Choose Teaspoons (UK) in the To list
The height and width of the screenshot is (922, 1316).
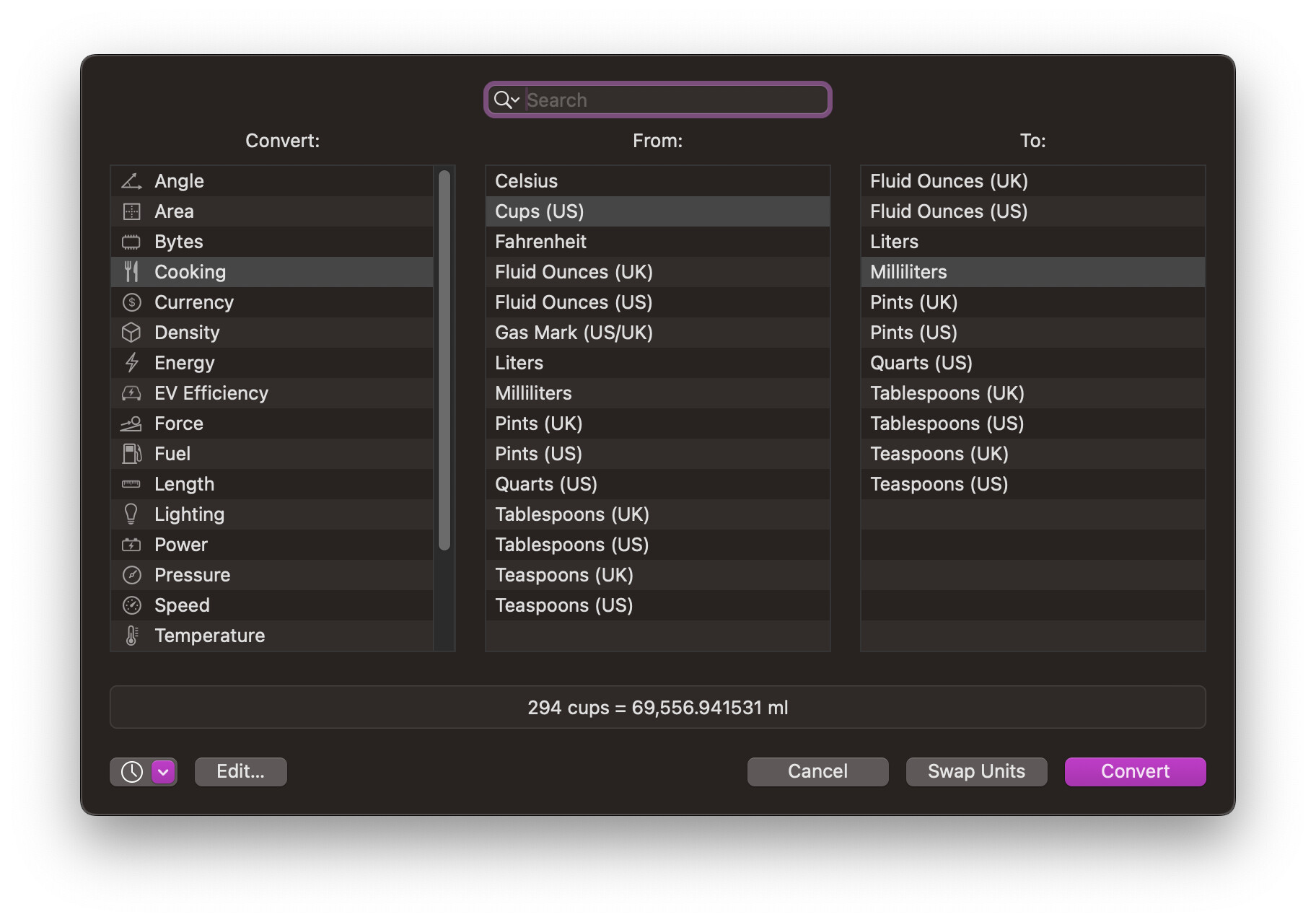pyautogui.click(x=1033, y=454)
